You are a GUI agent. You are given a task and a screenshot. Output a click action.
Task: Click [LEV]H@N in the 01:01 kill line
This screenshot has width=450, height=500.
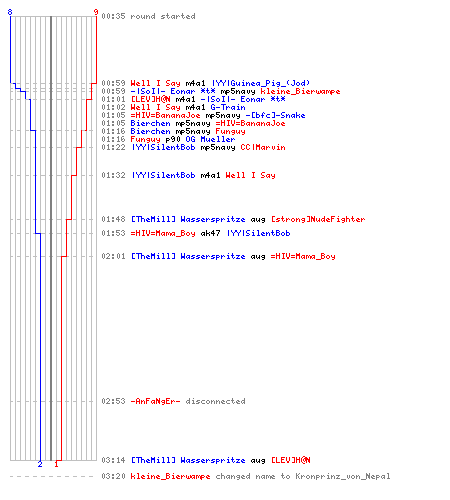point(150,99)
